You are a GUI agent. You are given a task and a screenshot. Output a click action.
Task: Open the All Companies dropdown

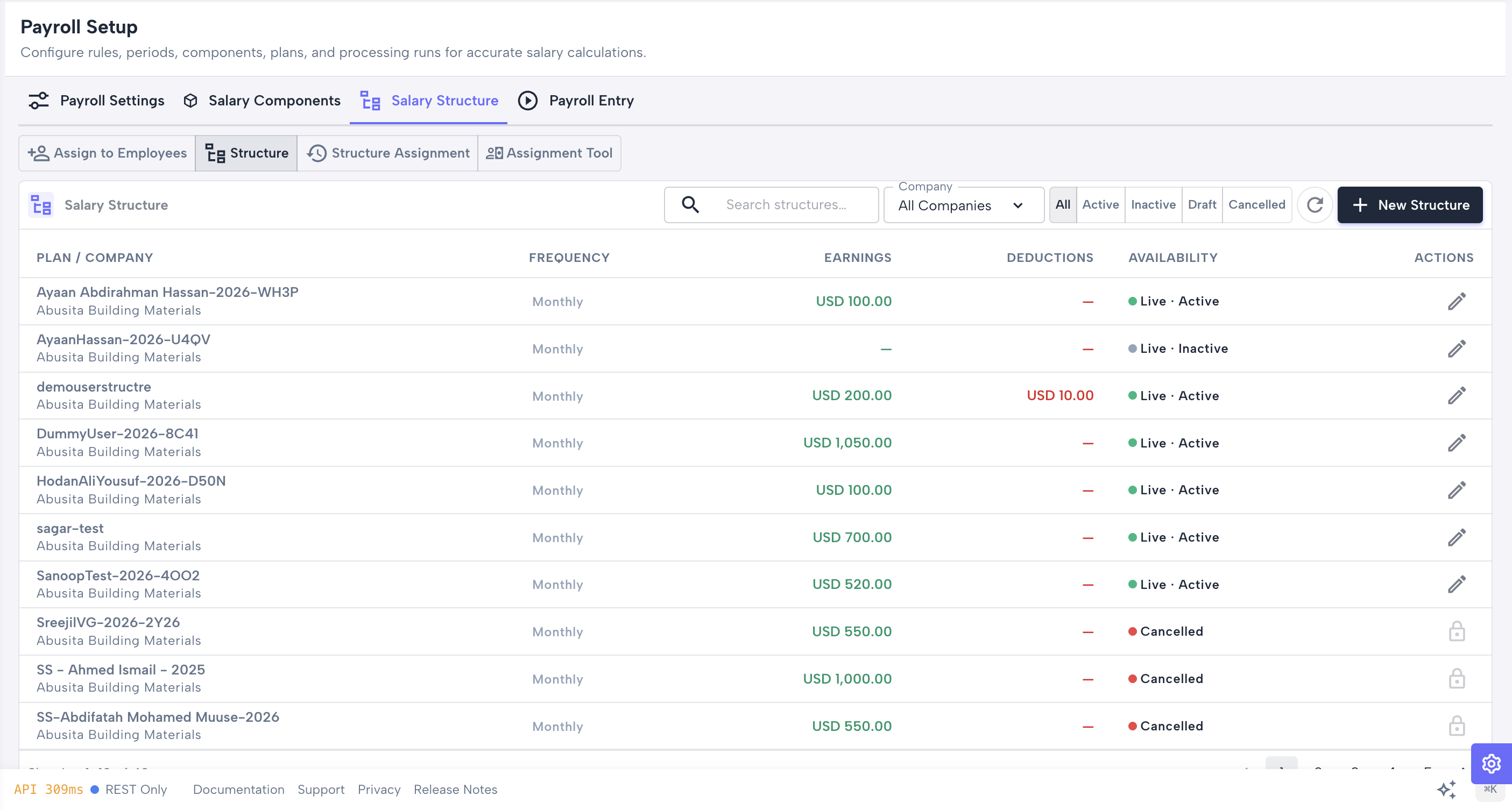[964, 205]
